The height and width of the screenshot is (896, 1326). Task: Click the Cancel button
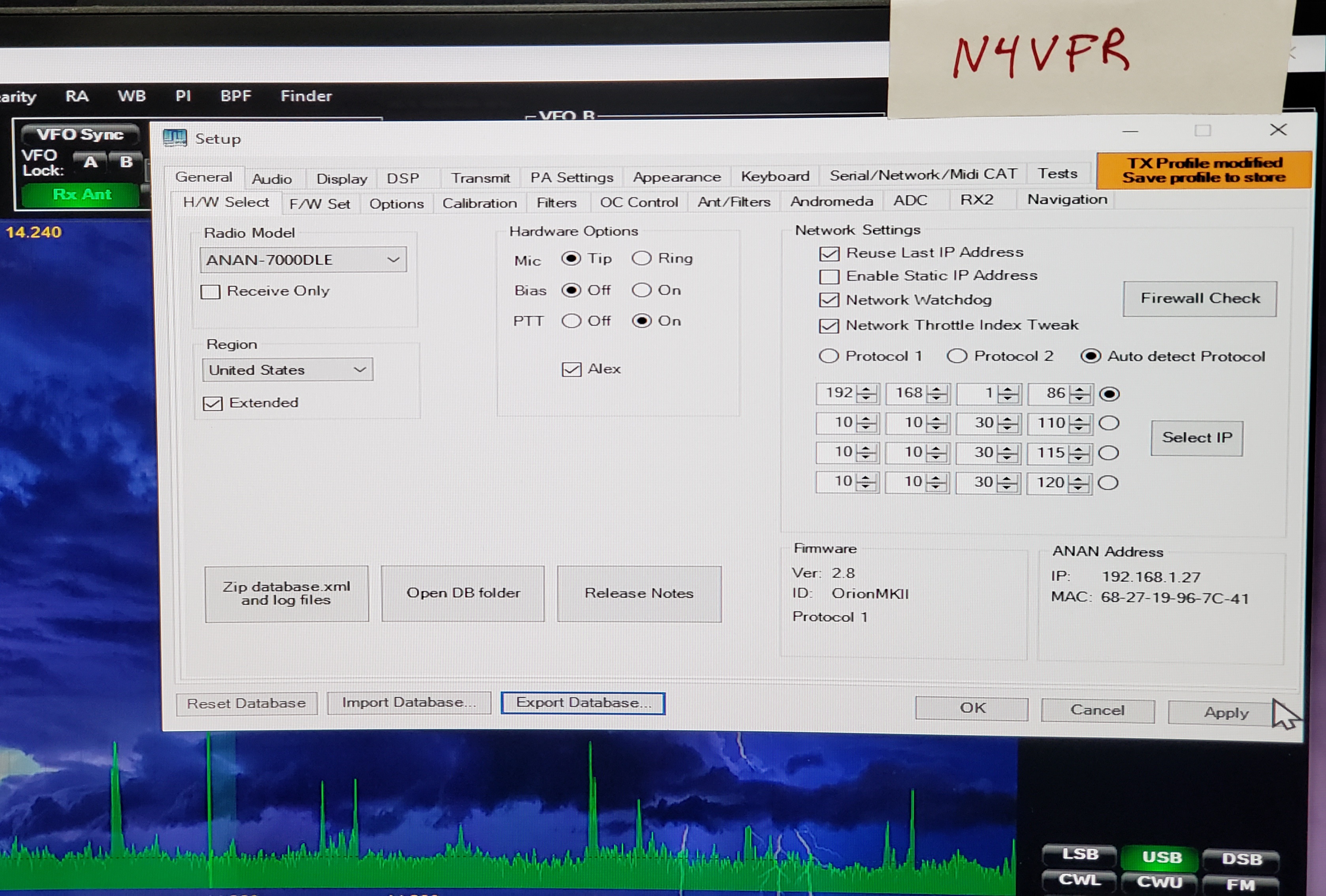pyautogui.click(x=1098, y=711)
